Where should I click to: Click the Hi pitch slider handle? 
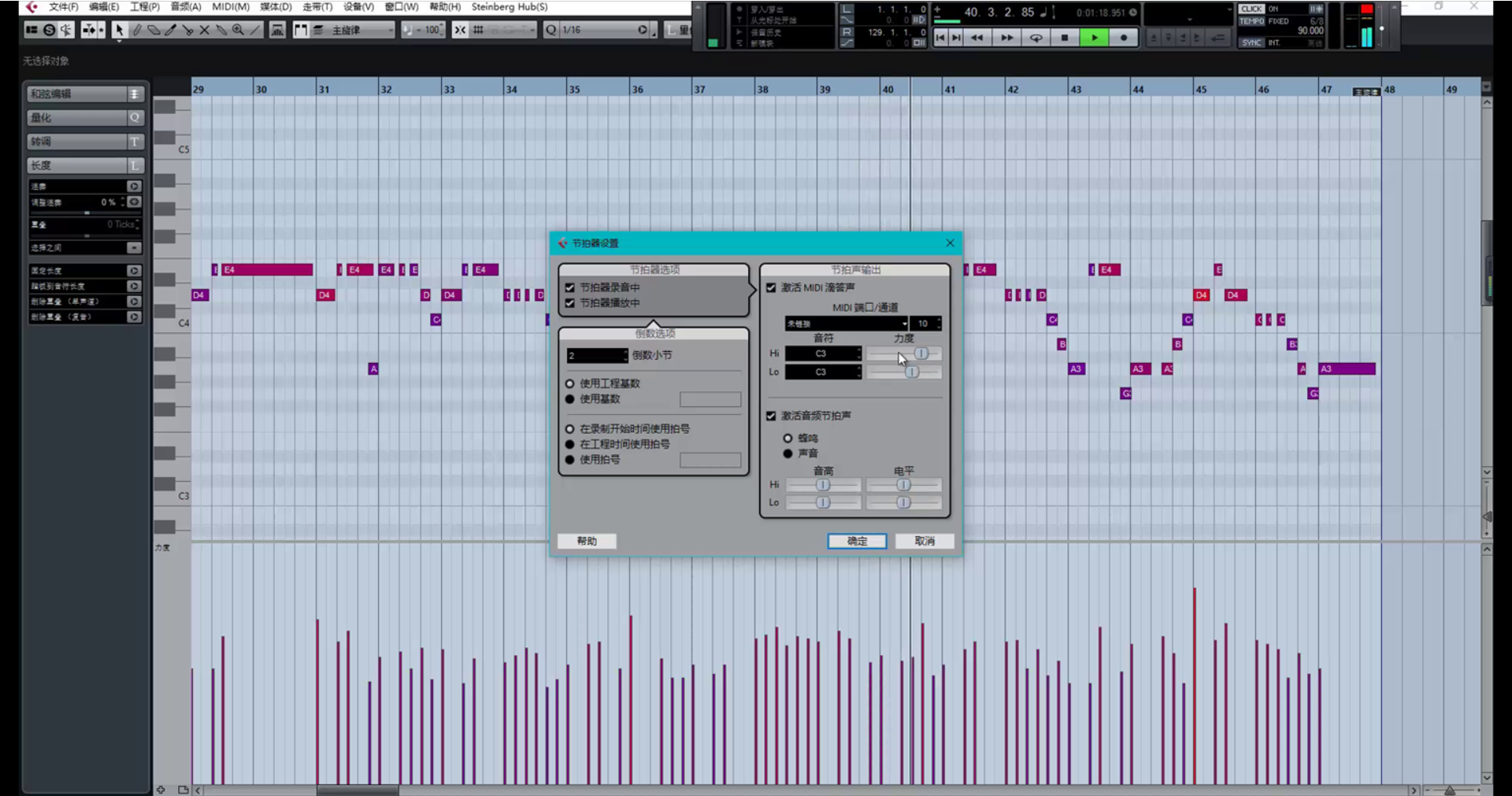click(x=823, y=485)
